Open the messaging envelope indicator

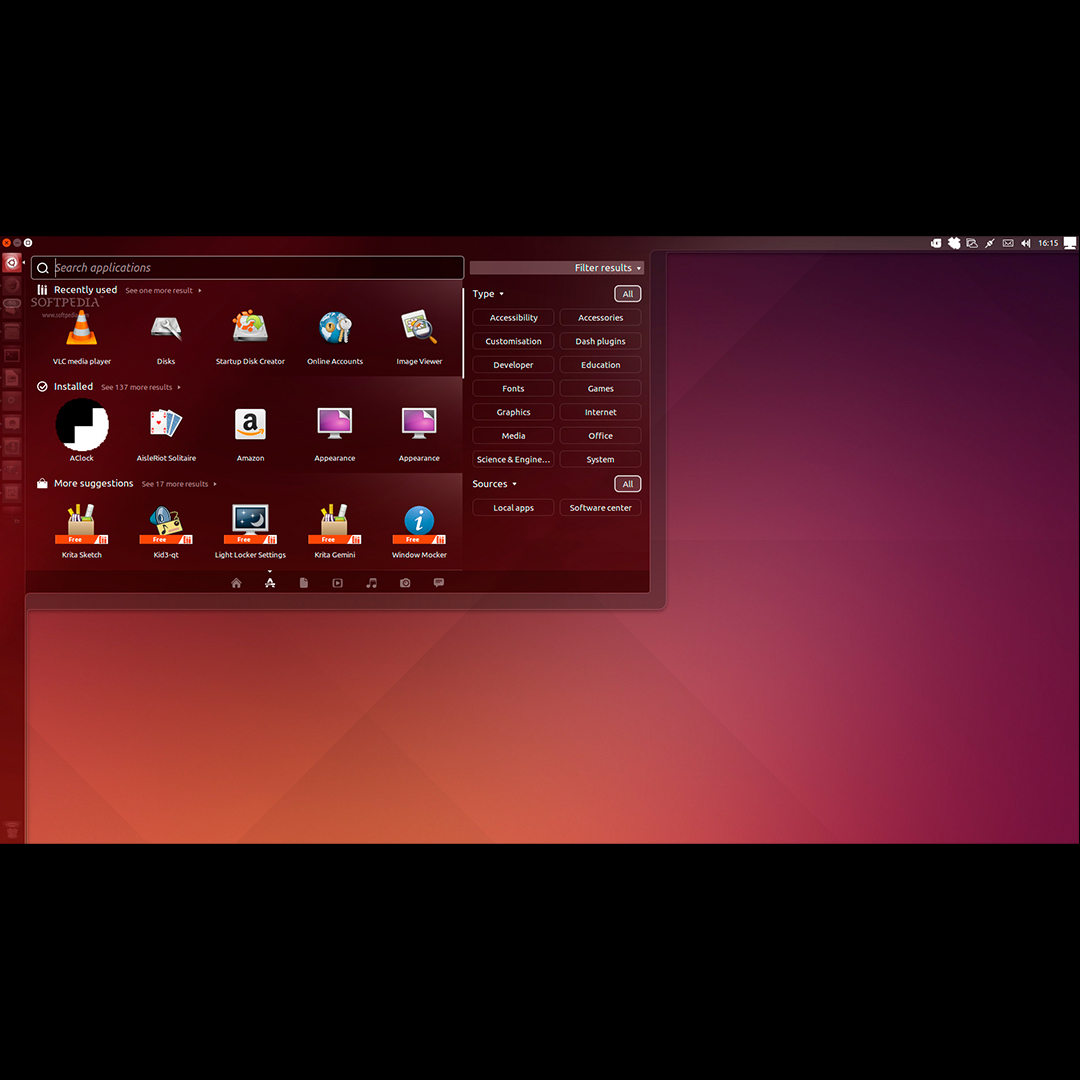[1007, 242]
